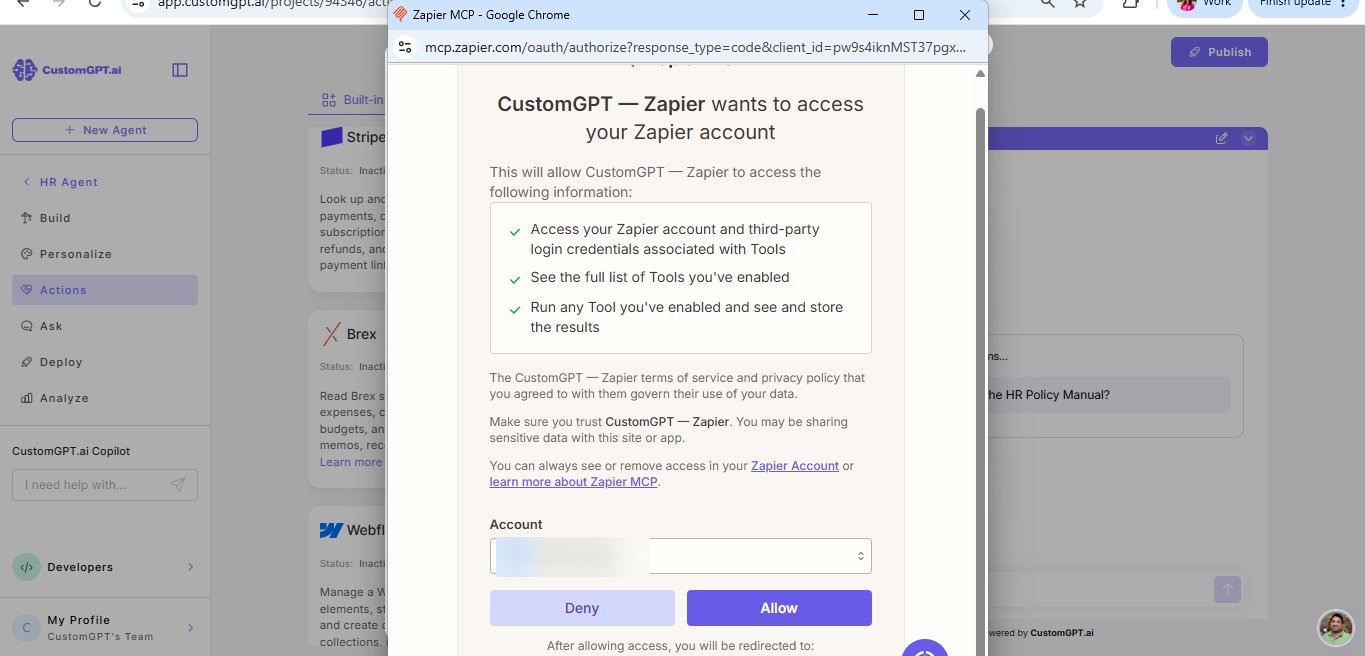Open the Zapier Account link
Screen dimensions: 1365x656
[x=795, y=466]
